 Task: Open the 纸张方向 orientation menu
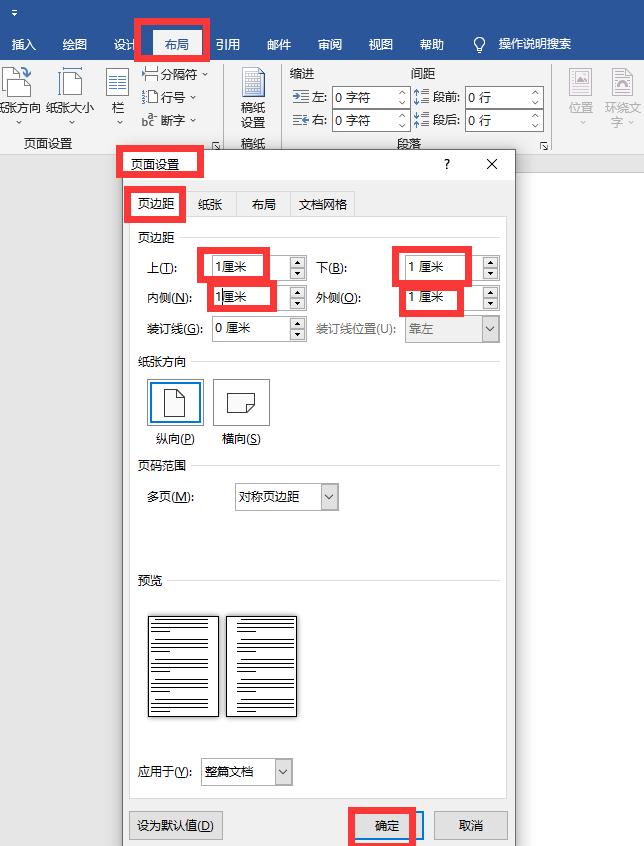[x=19, y=96]
